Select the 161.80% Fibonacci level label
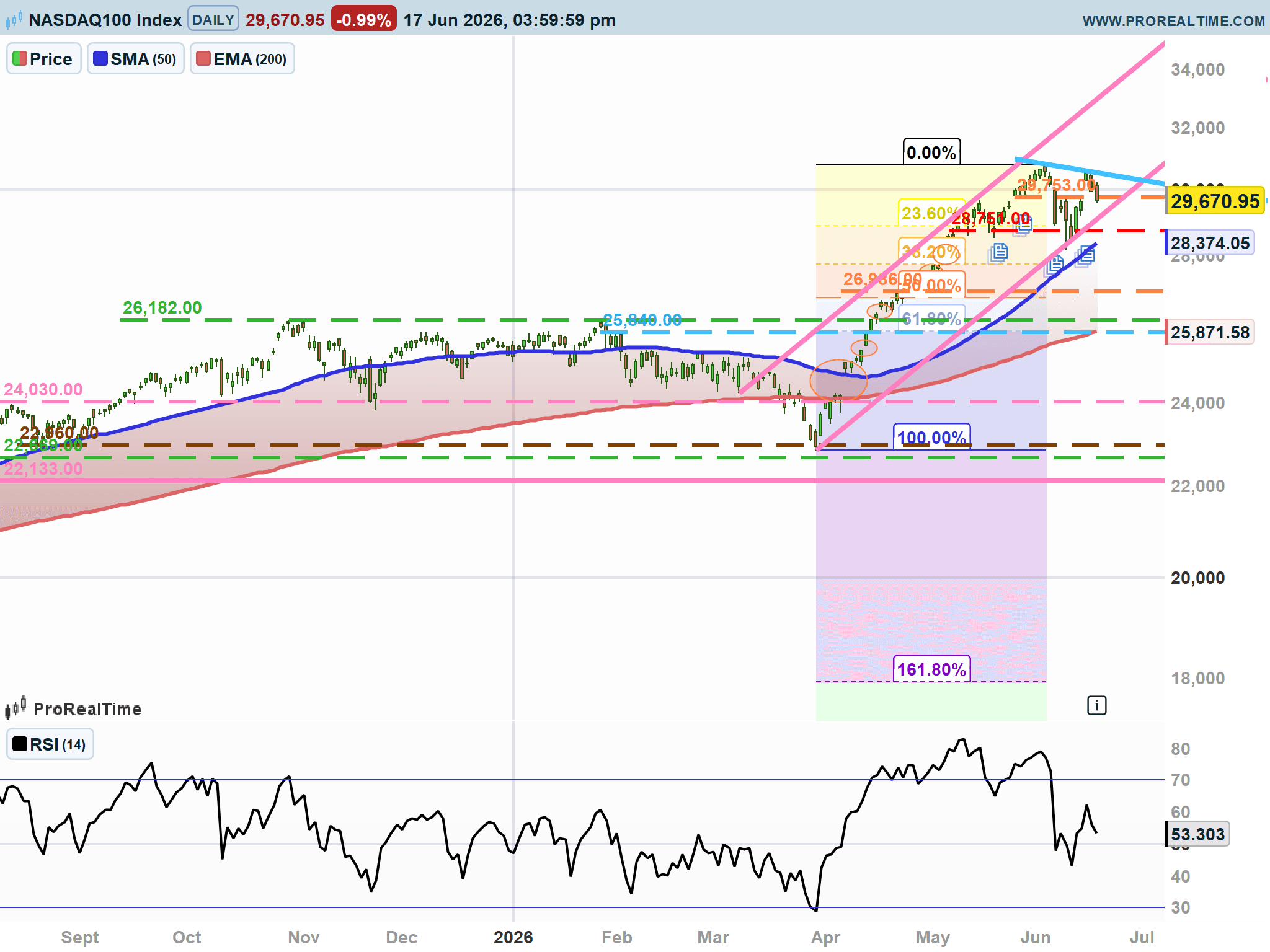 point(931,669)
